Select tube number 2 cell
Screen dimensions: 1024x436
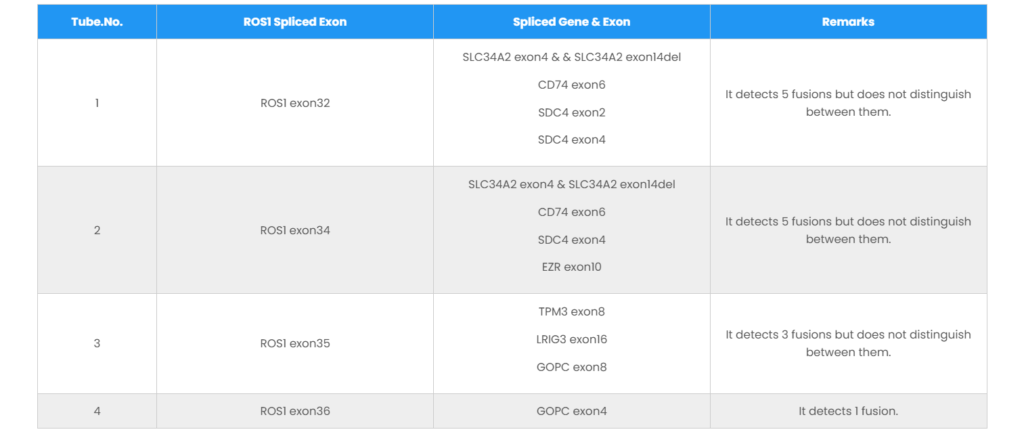tap(97, 230)
